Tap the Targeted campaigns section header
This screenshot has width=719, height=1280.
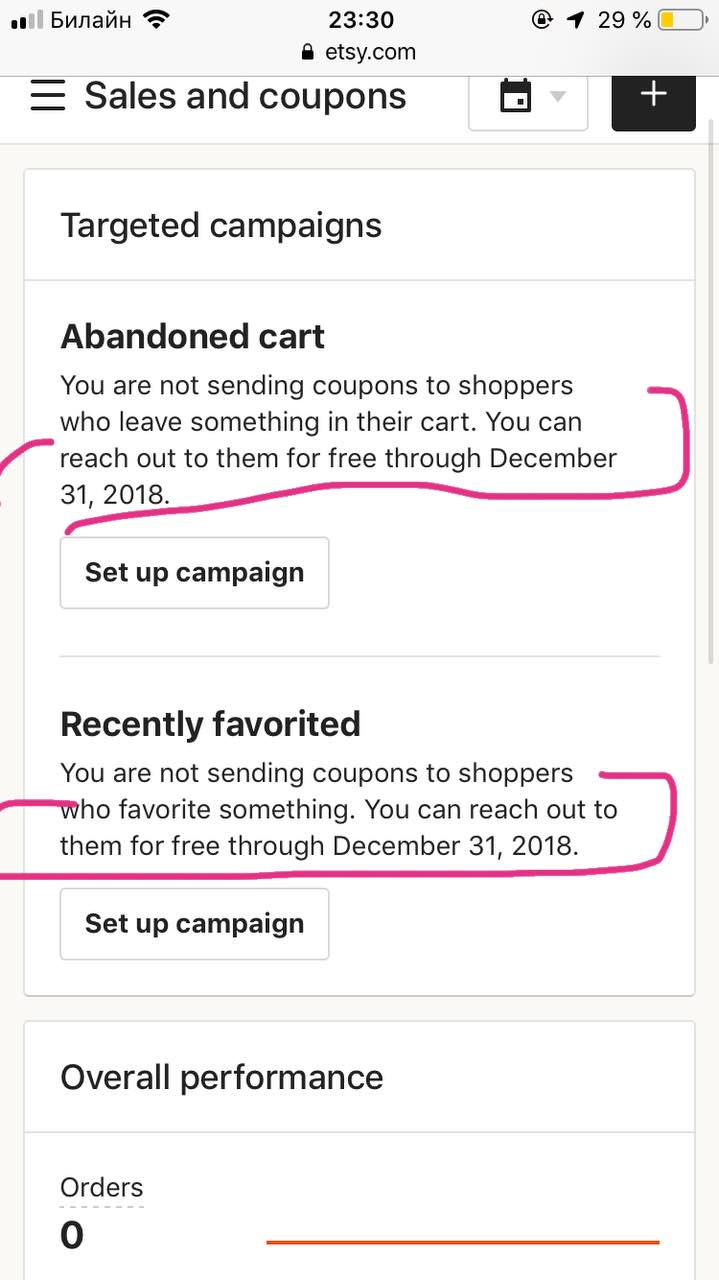[221, 225]
